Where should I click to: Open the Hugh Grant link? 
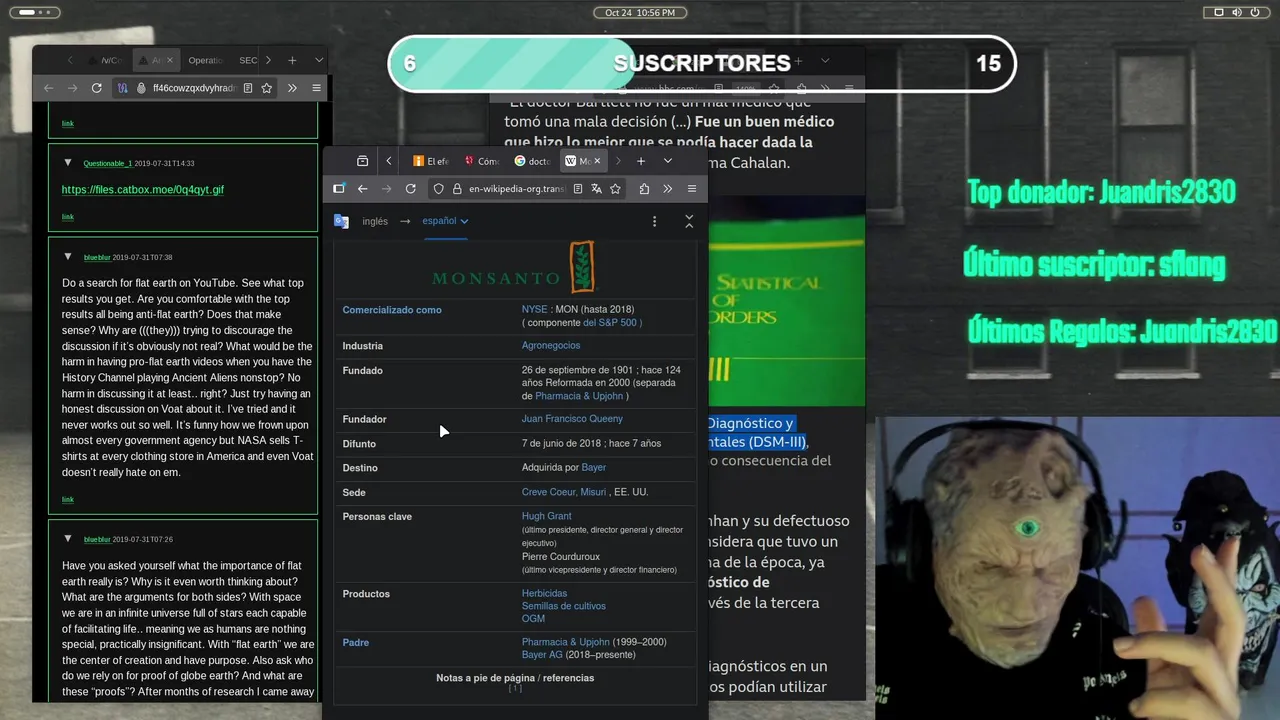[546, 516]
